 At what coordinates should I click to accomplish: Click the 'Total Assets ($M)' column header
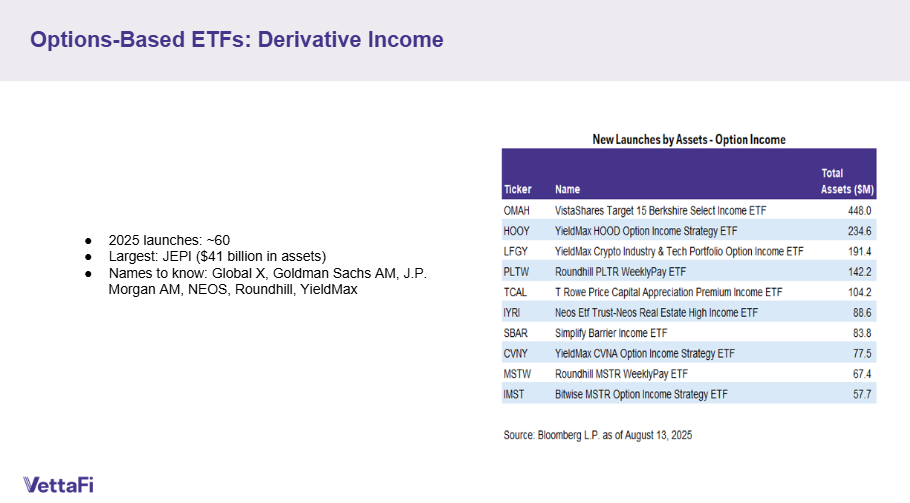pos(847,181)
